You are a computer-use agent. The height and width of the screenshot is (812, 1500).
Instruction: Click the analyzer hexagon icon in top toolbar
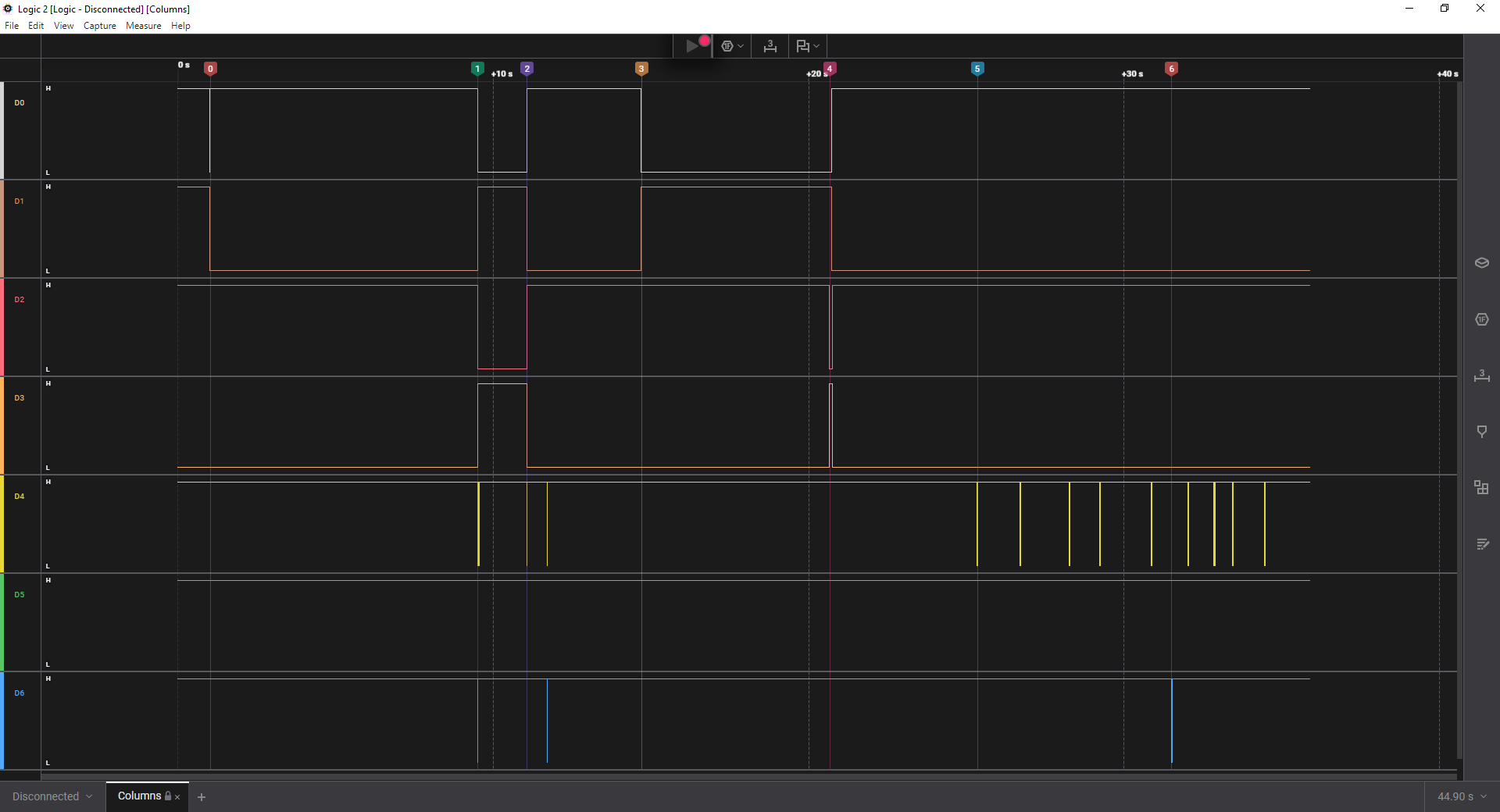click(x=727, y=46)
